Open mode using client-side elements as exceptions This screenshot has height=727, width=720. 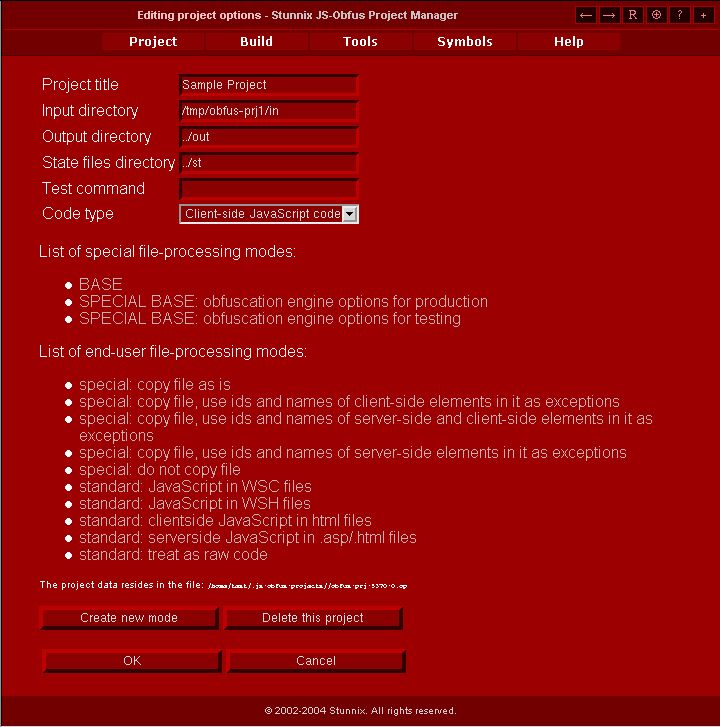point(349,402)
